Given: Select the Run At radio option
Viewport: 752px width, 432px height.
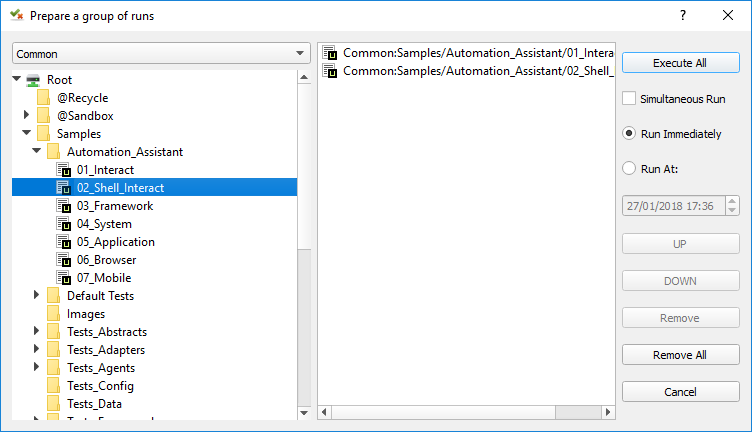Looking at the screenshot, I should point(629,168).
